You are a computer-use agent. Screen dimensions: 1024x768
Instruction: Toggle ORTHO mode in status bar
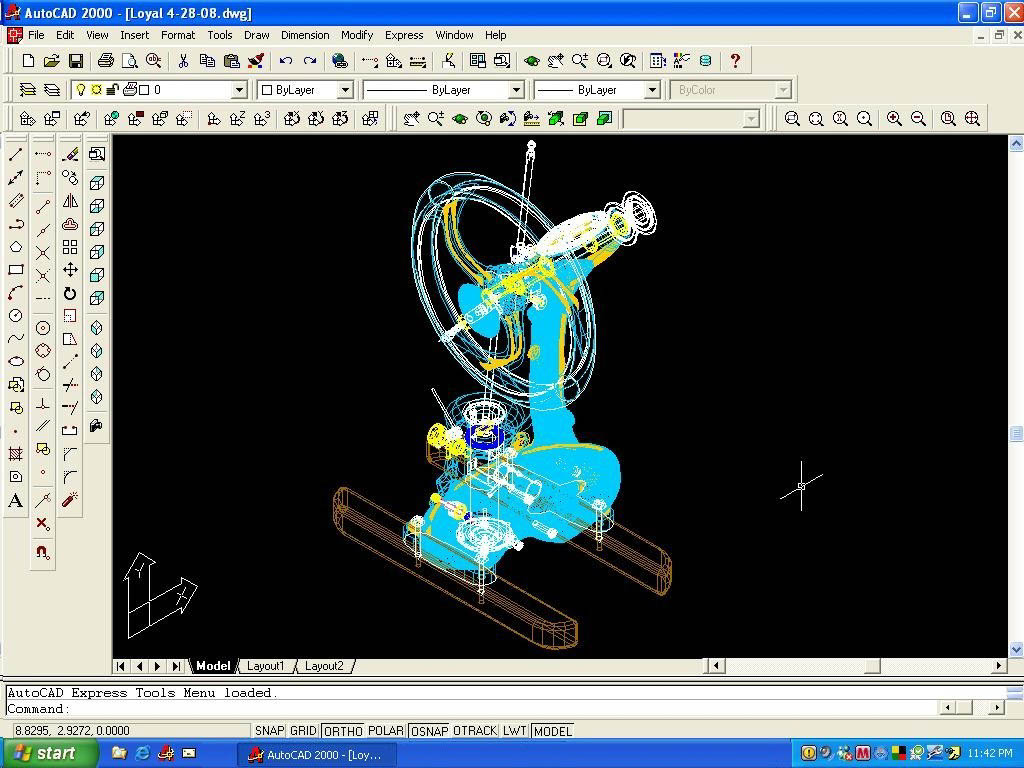click(x=344, y=731)
